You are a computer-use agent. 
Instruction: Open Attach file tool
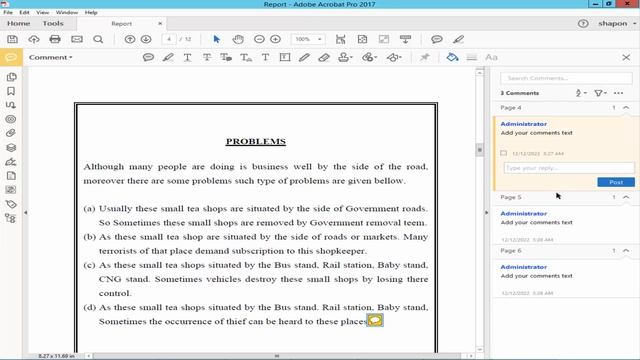tap(369, 58)
